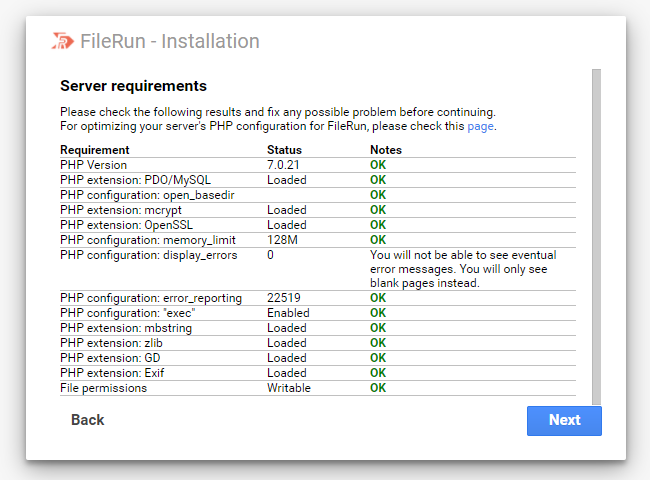Click the OK note for zlib
Screen dimensions: 650x480
click(378, 343)
